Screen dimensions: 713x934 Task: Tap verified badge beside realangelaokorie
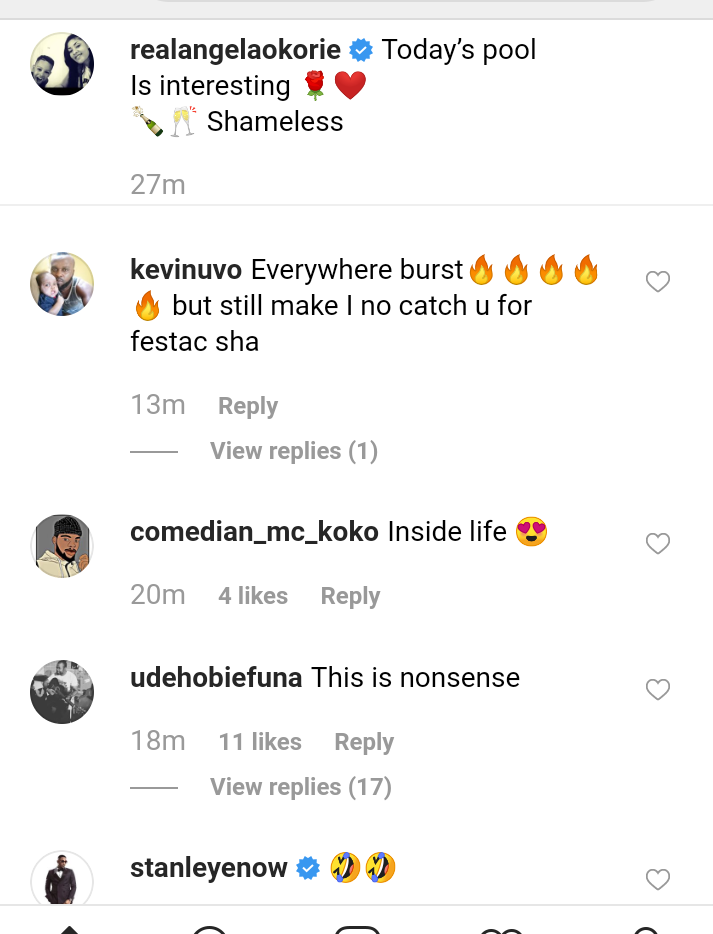[x=361, y=50]
